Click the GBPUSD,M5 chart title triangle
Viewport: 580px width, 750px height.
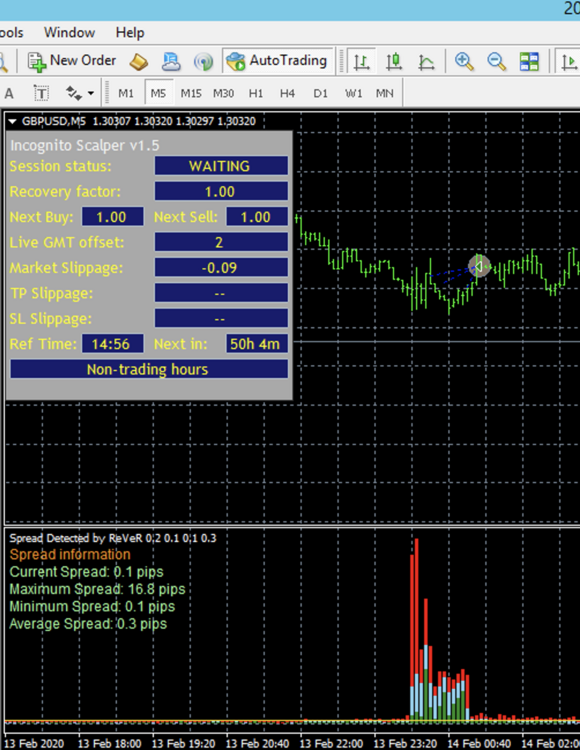[x=12, y=121]
